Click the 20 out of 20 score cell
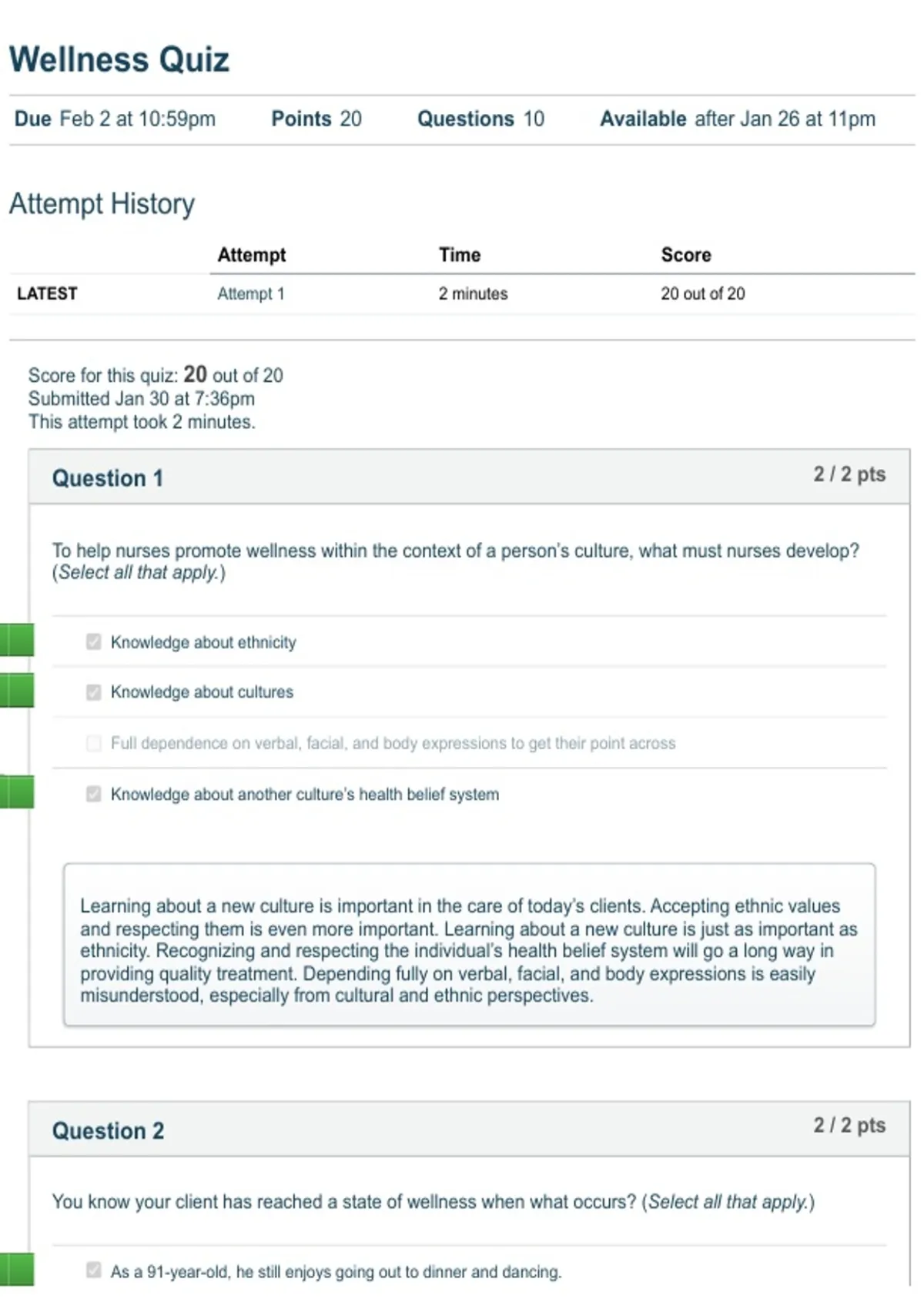Viewport: 924px width, 1309px height. coord(702,293)
